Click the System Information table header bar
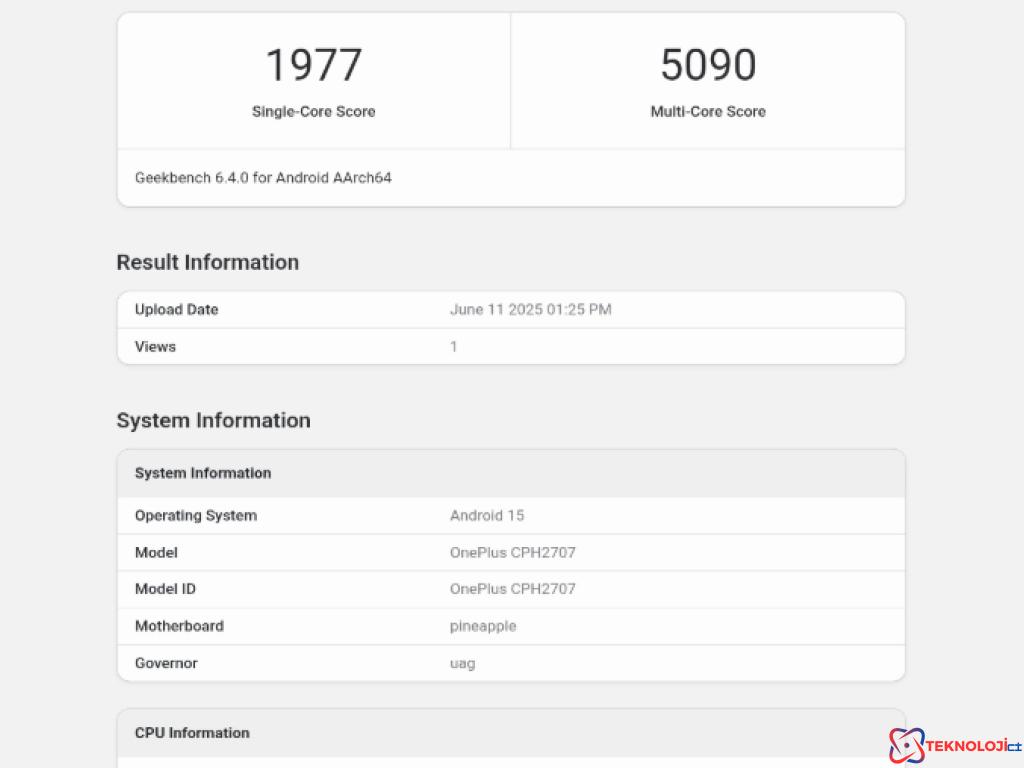Image resolution: width=1024 pixels, height=768 pixels. [x=511, y=473]
